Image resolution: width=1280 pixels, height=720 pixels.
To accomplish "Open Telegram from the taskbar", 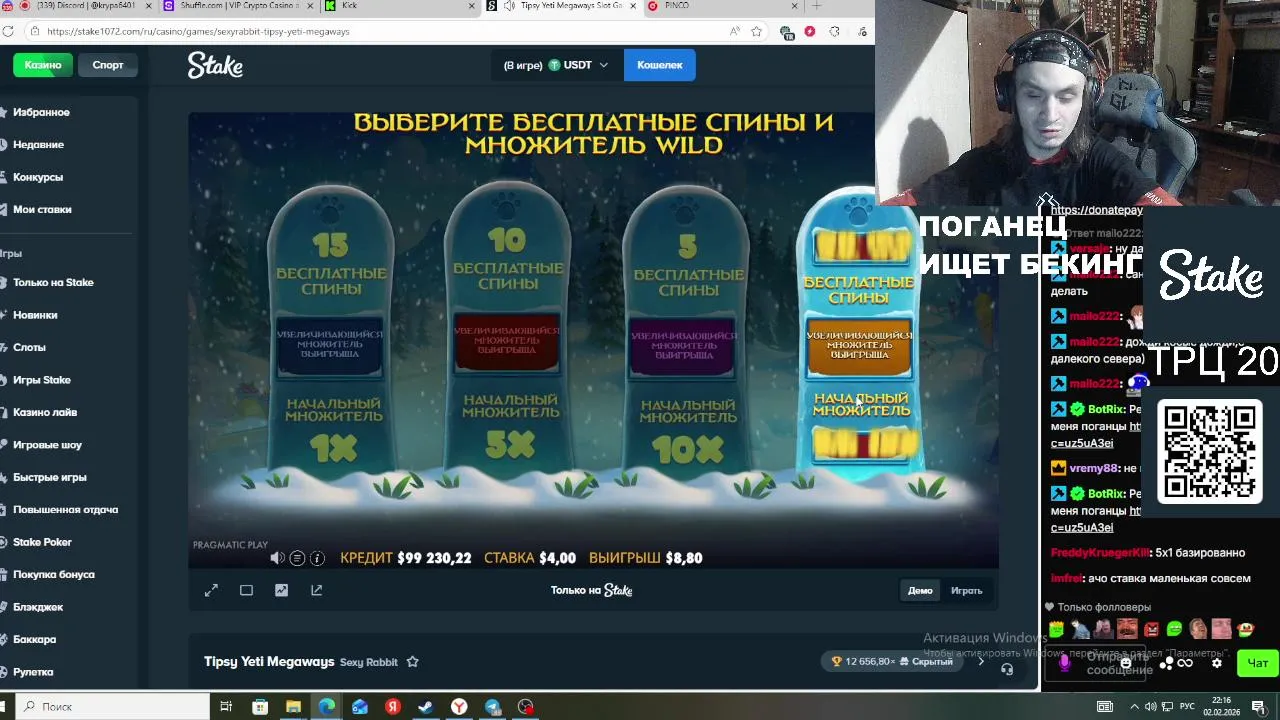I will pos(492,707).
